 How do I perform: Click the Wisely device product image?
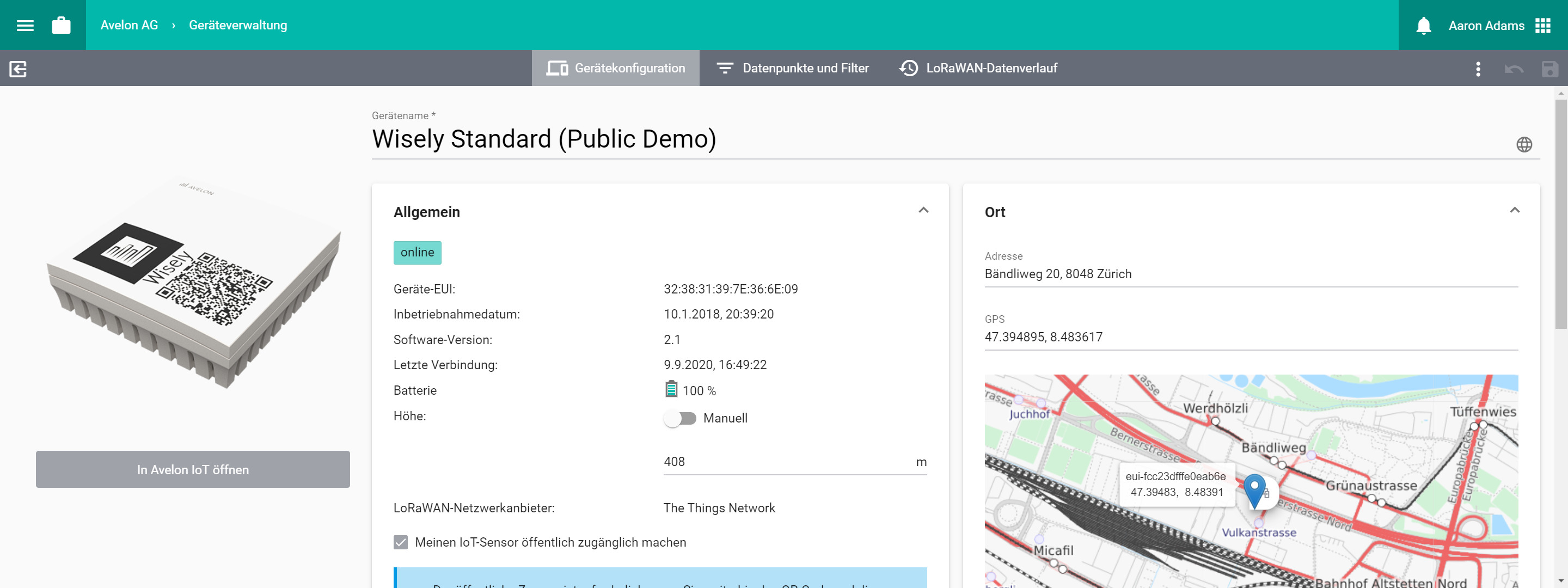194,284
